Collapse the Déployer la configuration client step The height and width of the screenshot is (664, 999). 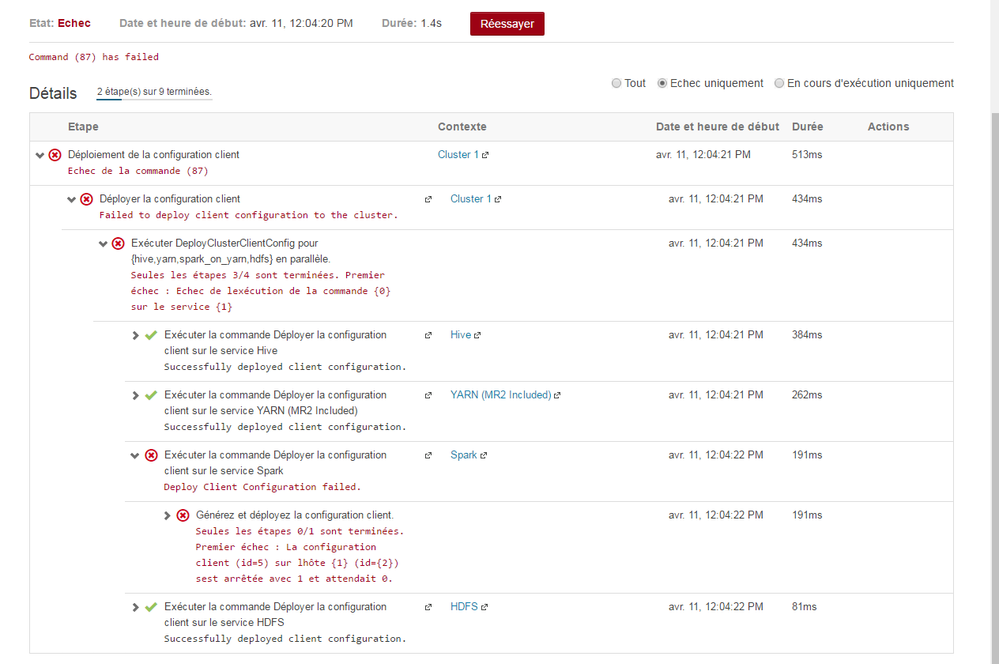pyautogui.click(x=72, y=199)
